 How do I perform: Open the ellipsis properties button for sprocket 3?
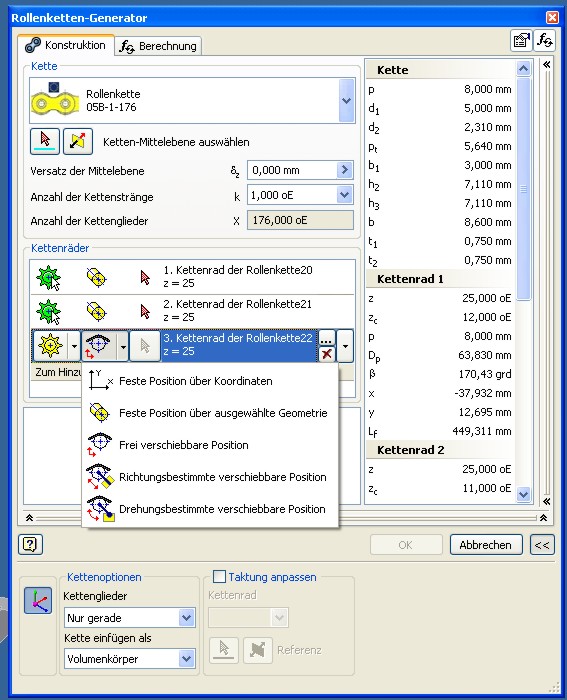[327, 338]
